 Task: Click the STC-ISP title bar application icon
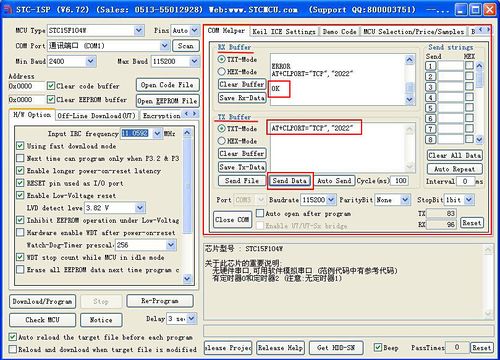coord(7,9)
